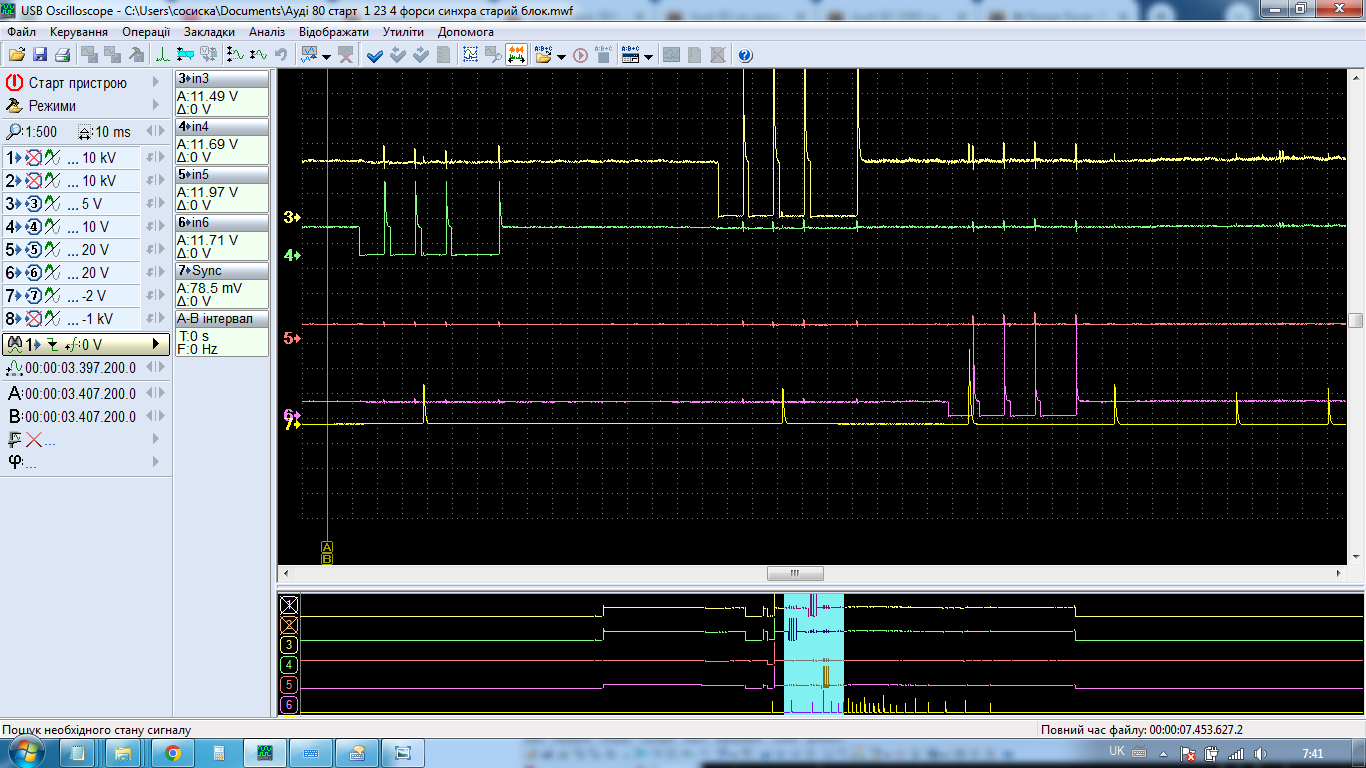This screenshot has width=1366, height=768.
Task: Open the Аналіз menu
Action: [x=267, y=32]
